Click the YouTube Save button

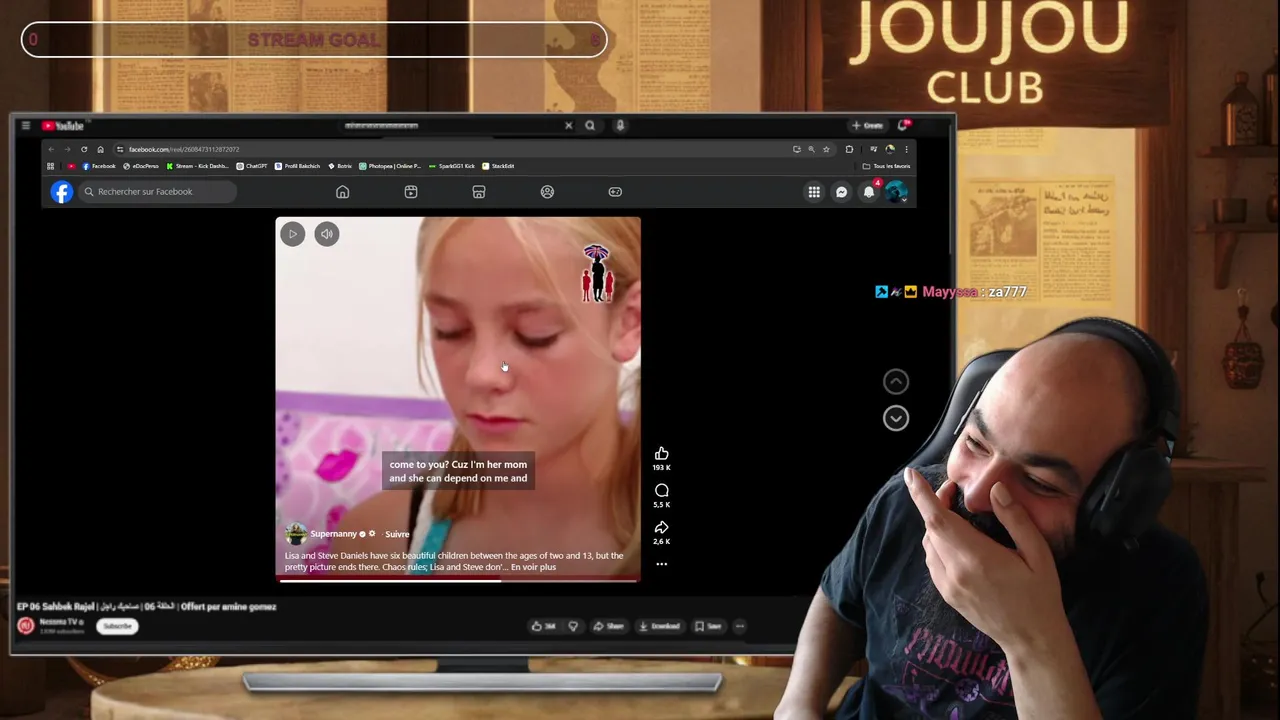pos(708,626)
